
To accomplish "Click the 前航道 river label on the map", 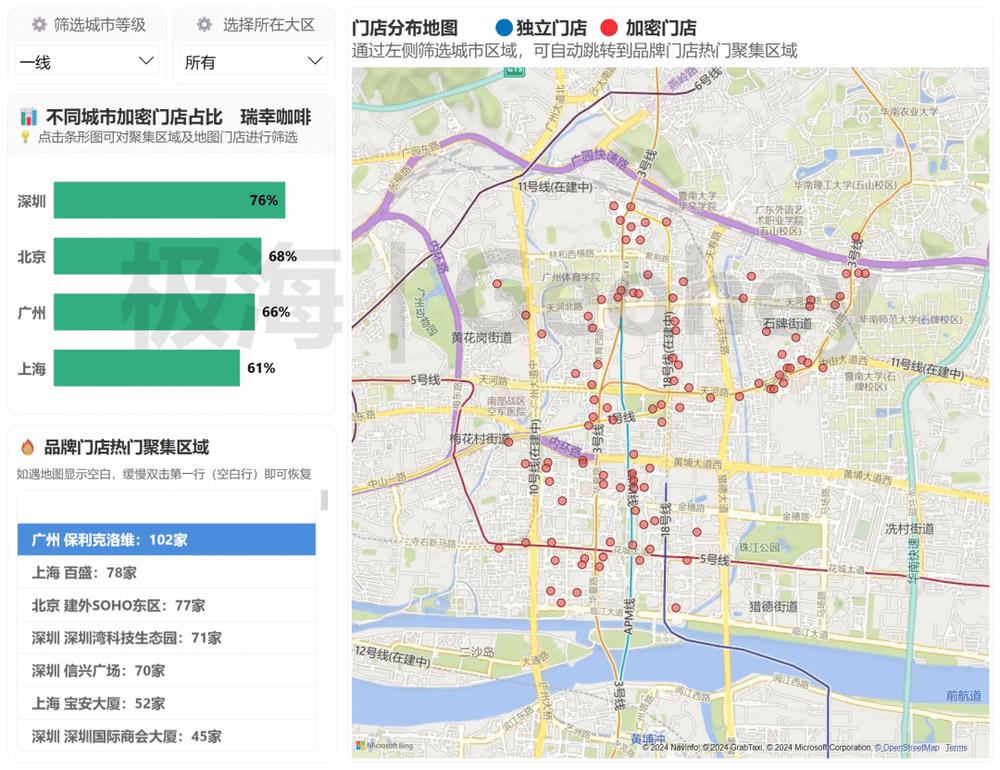I will (964, 695).
